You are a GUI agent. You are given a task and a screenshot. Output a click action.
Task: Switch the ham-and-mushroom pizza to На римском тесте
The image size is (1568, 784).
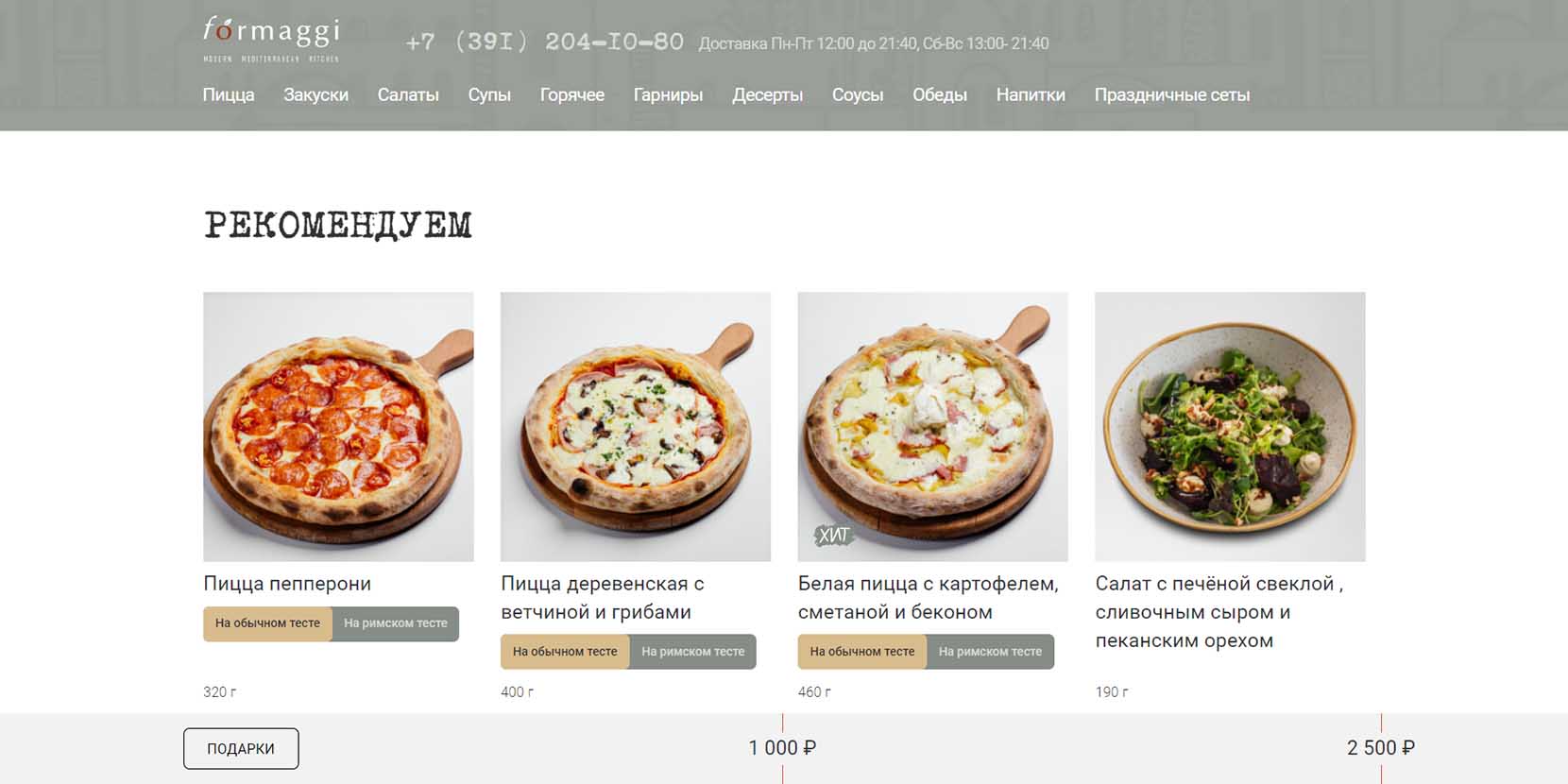tap(693, 652)
